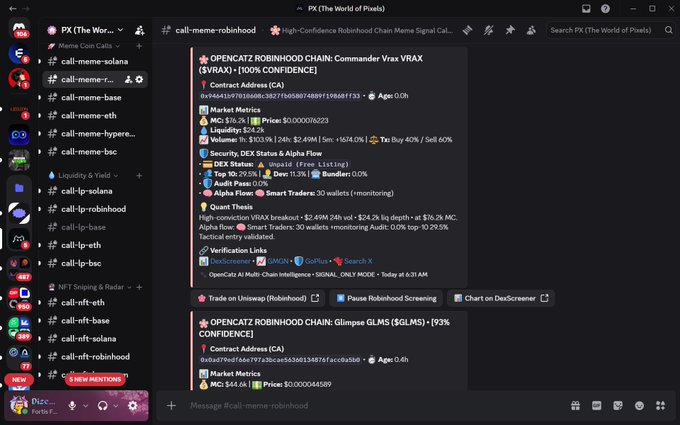Open call-lp-solana channel
Image resolution: width=680 pixels, height=425 pixels.
point(95,191)
